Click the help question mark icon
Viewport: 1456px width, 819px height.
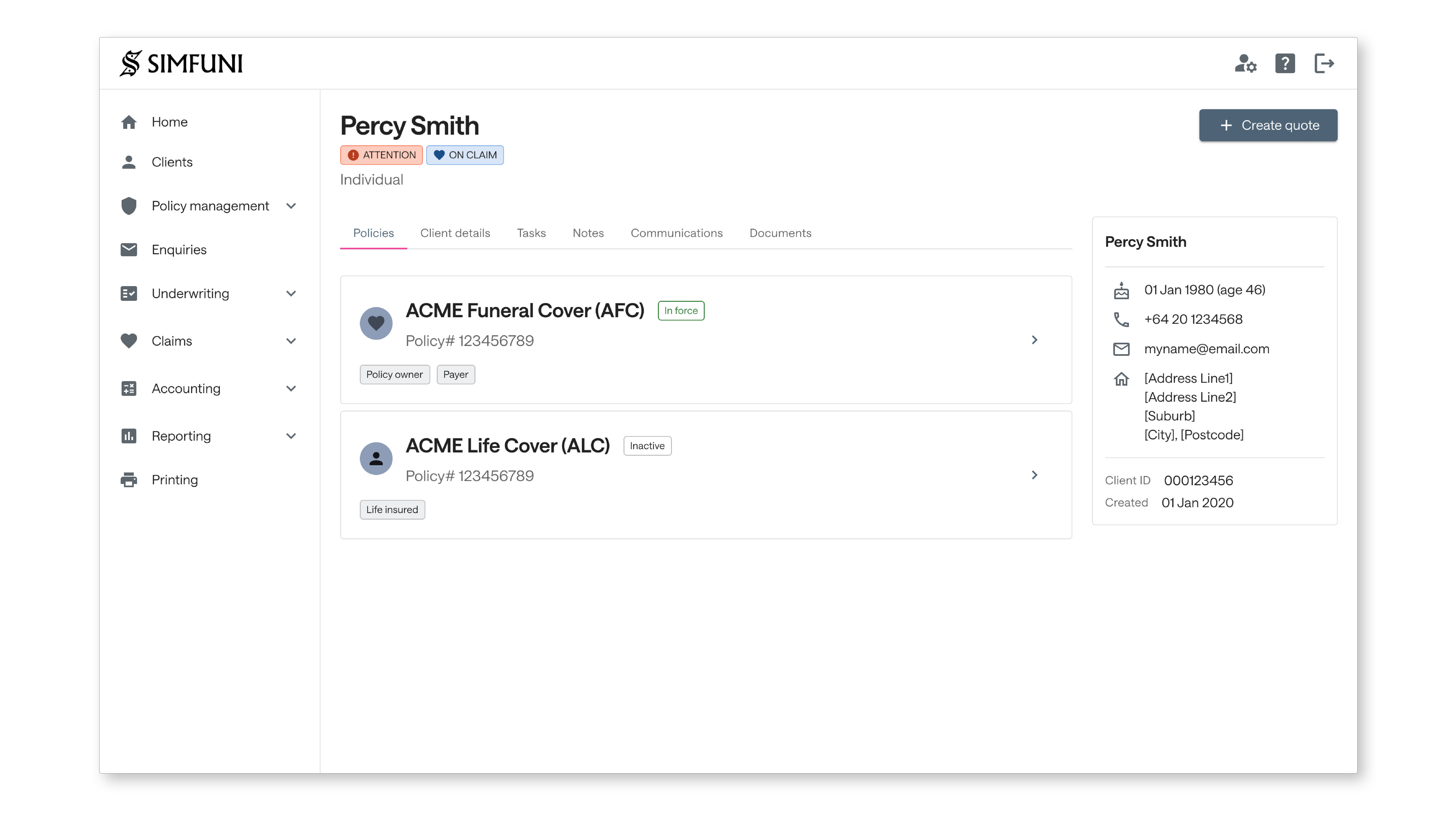coord(1285,63)
